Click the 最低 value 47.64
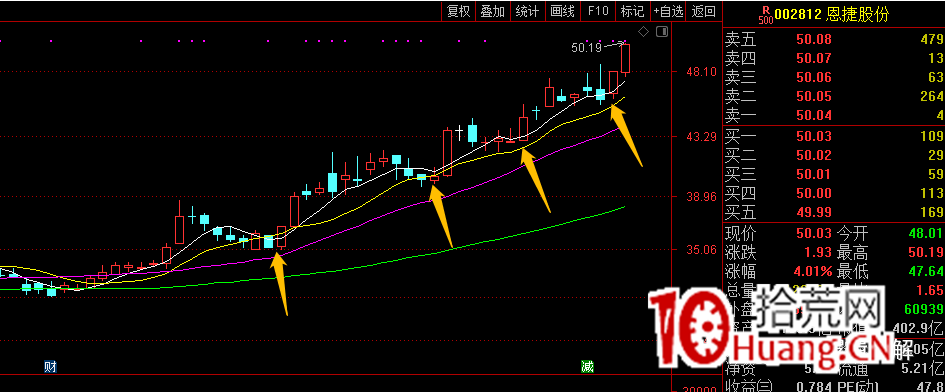Screen dimensions: 945x392 [926, 271]
